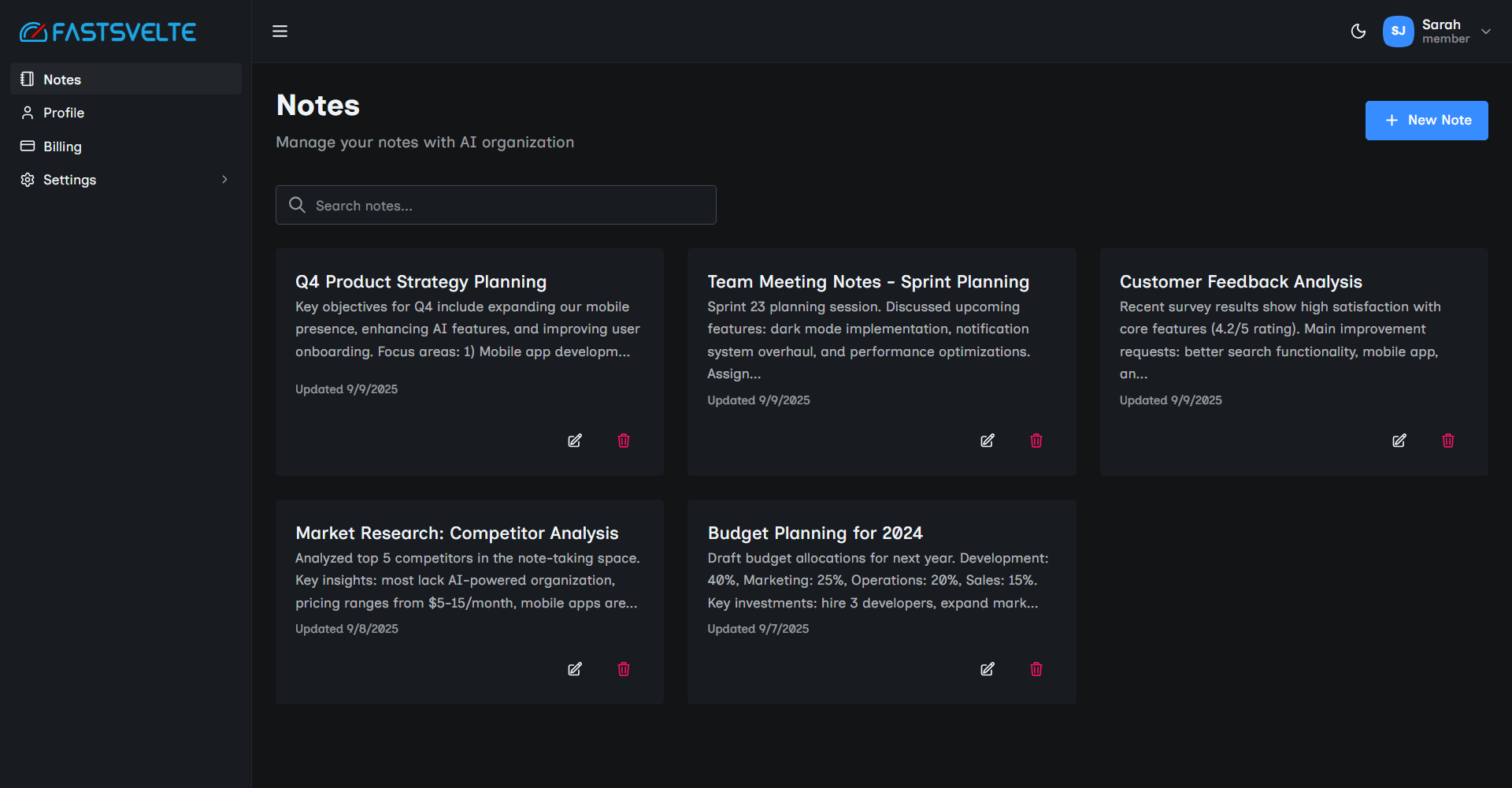Delete the Team Meeting Notes sprint note

coord(1036,440)
